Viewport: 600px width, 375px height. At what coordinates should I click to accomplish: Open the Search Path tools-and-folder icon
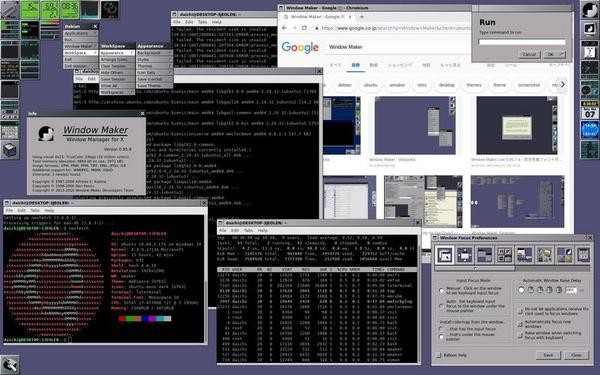544,255
